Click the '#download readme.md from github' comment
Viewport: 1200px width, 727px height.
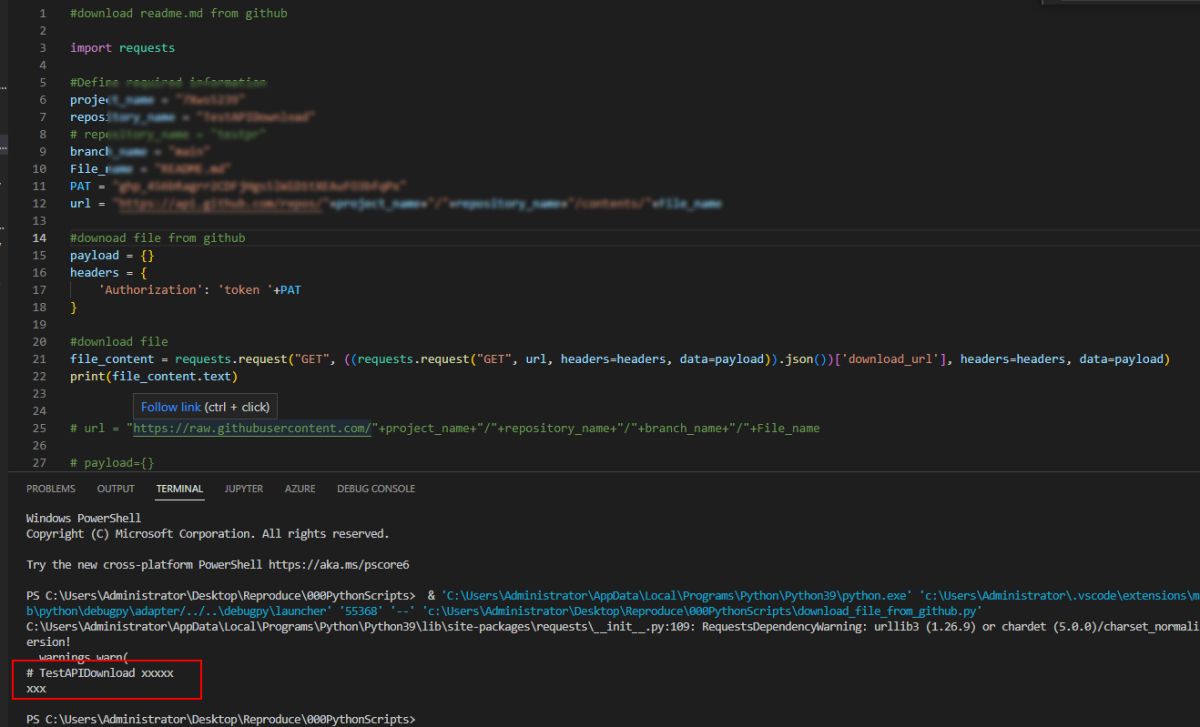click(x=179, y=14)
